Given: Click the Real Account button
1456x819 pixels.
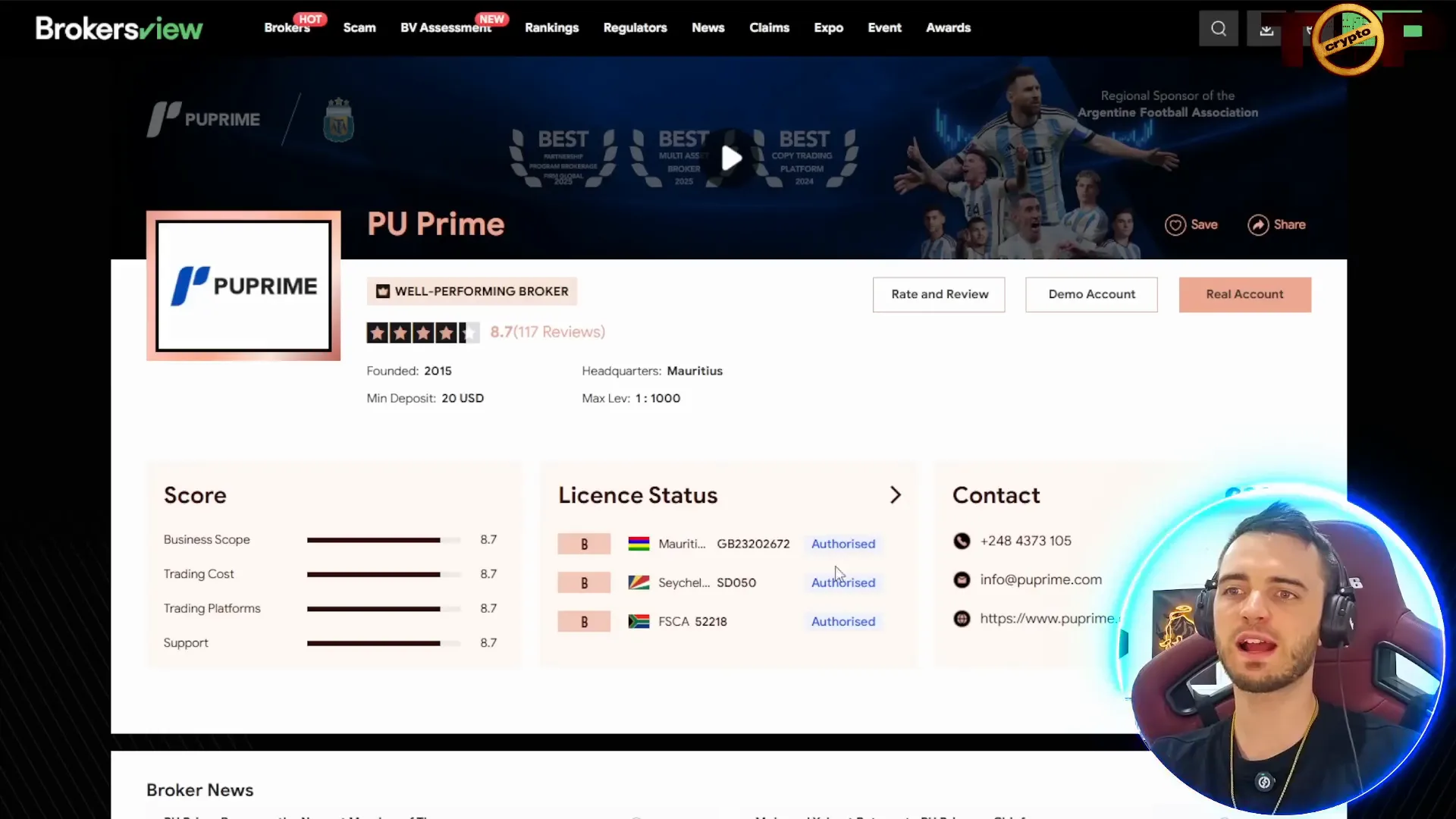Looking at the screenshot, I should pos(1245,294).
